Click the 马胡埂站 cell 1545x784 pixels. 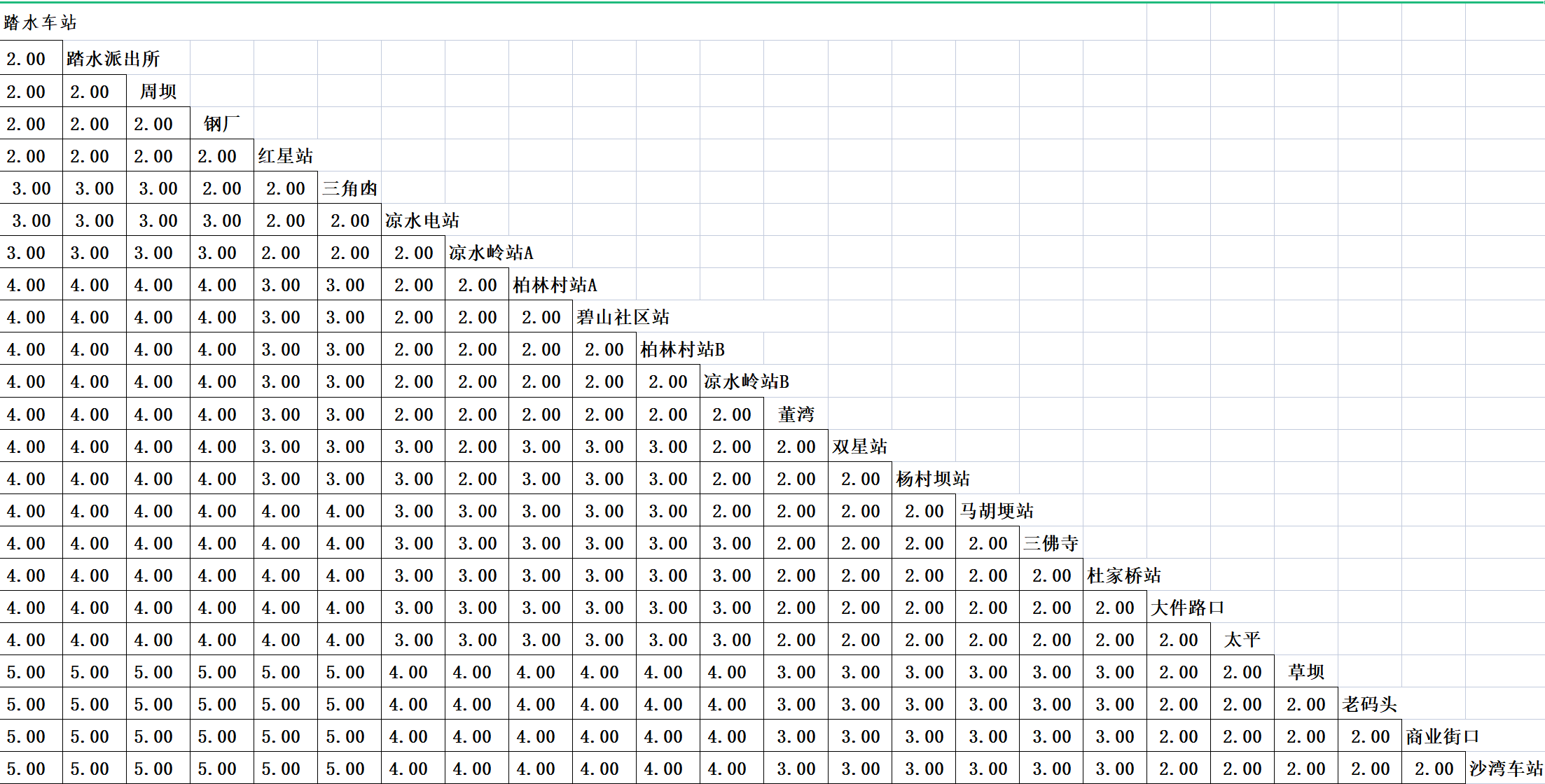(997, 510)
